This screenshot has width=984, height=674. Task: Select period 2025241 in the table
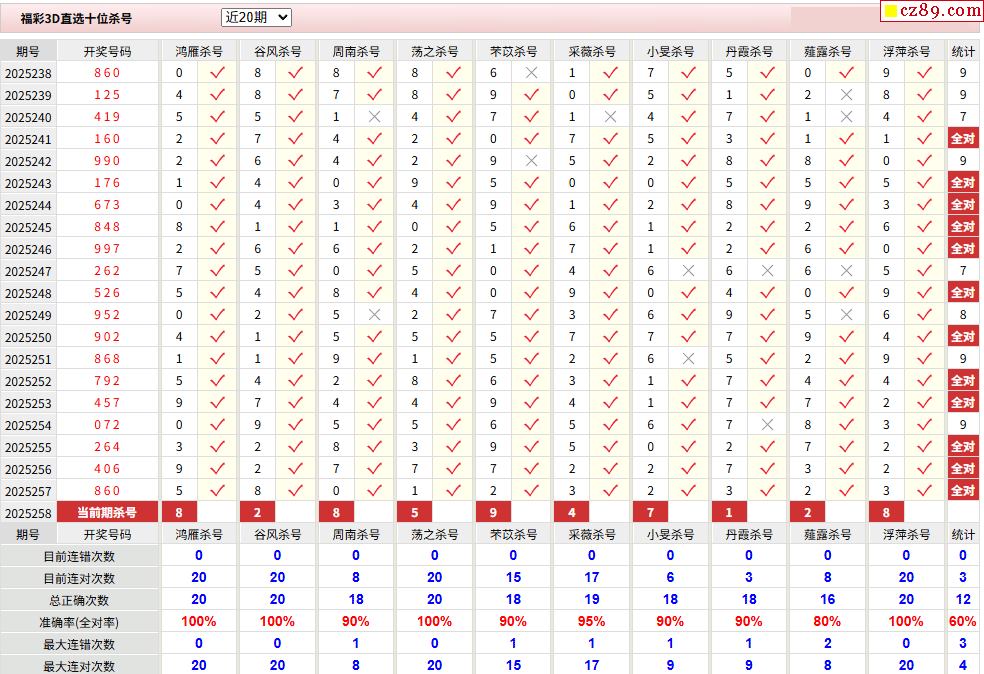[x=28, y=139]
